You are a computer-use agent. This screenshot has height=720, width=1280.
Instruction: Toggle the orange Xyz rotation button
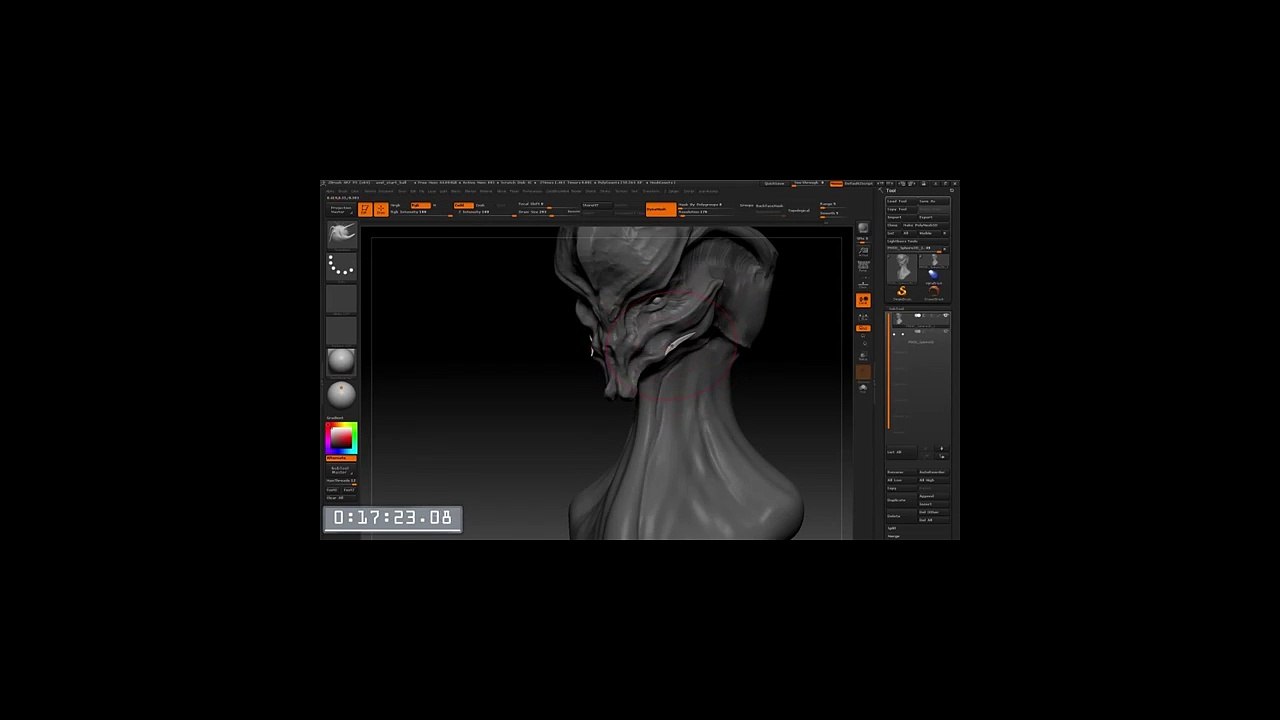(x=863, y=328)
